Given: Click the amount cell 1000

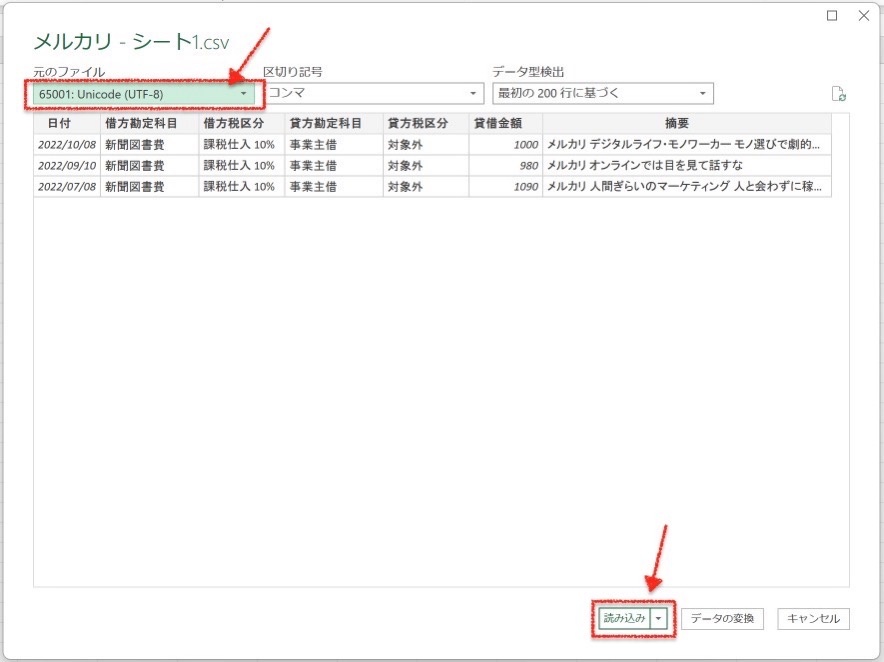Looking at the screenshot, I should (506, 144).
